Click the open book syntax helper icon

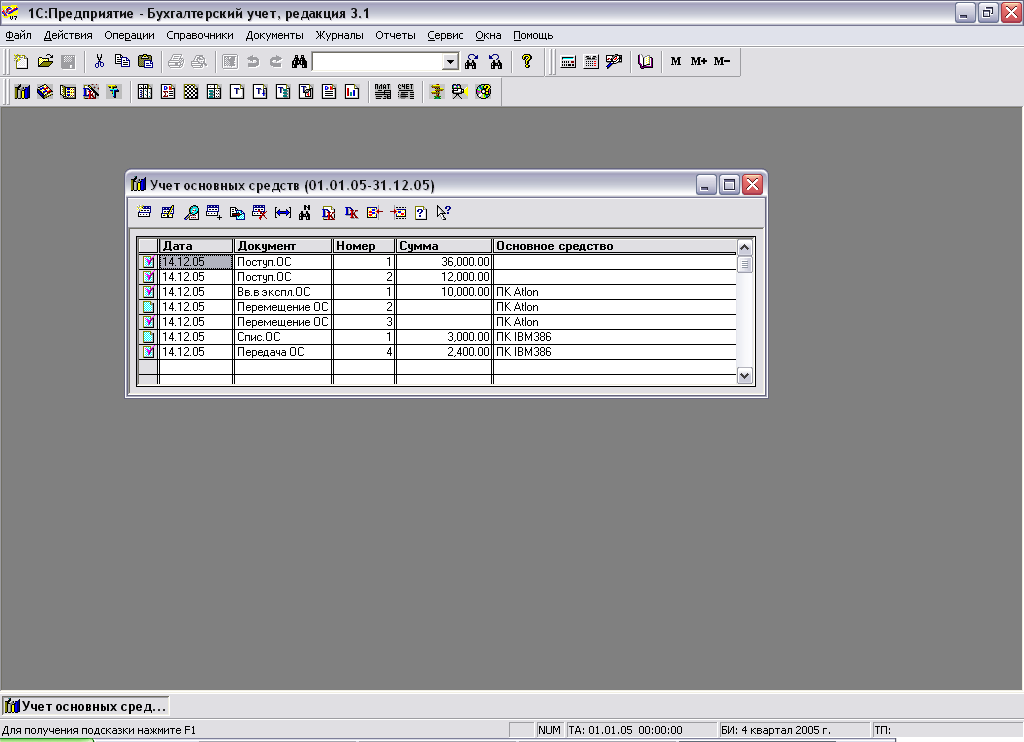click(x=645, y=61)
